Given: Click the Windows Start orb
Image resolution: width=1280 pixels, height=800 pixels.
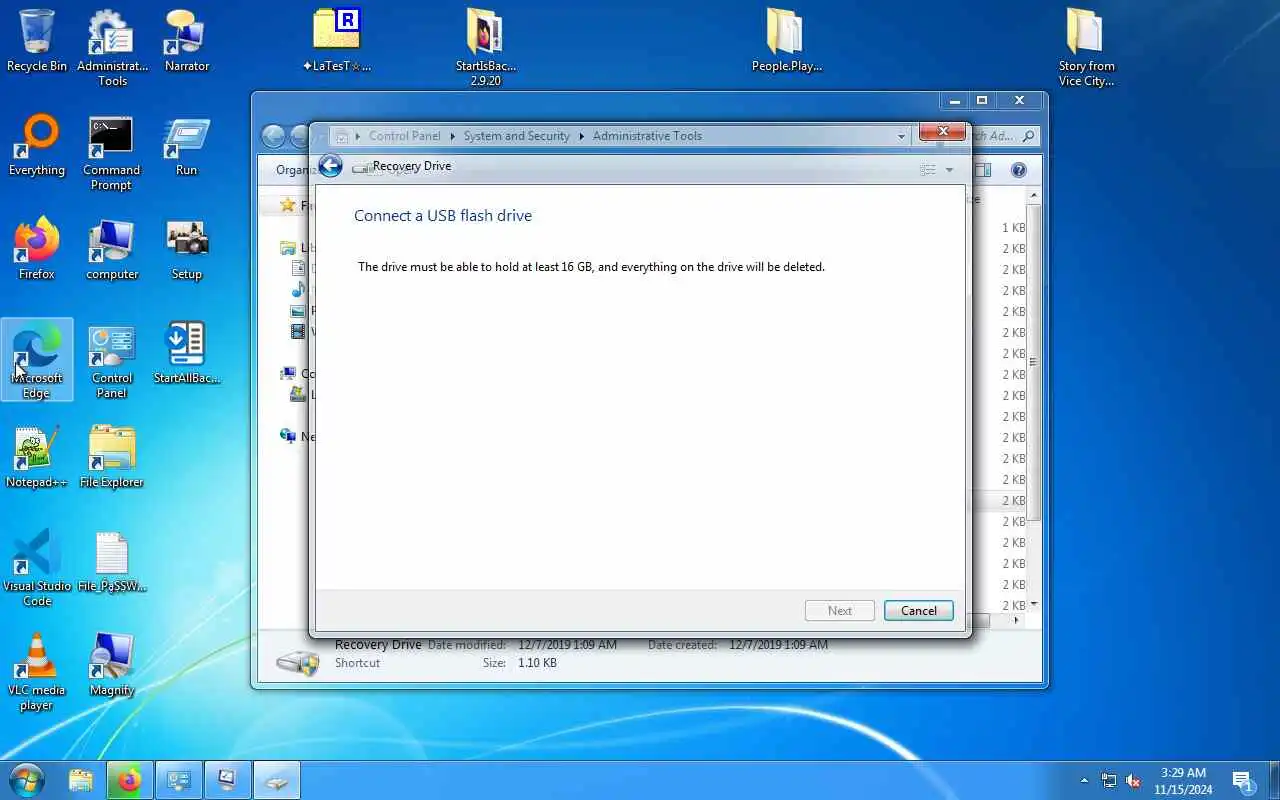Looking at the screenshot, I should pyautogui.click(x=26, y=780).
